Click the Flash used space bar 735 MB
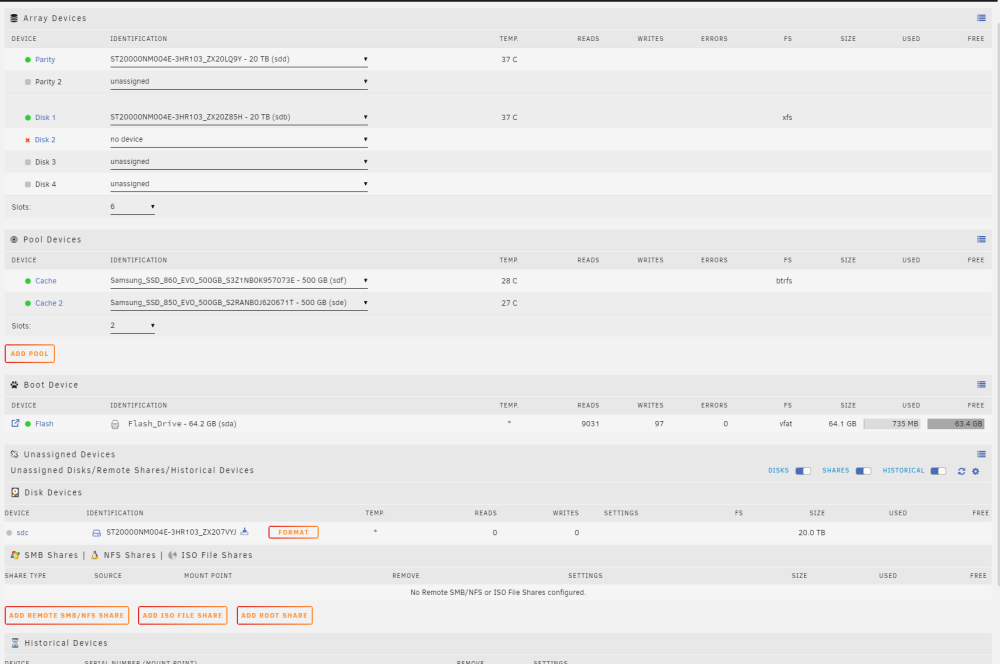This screenshot has height=664, width=1000. pos(892,424)
